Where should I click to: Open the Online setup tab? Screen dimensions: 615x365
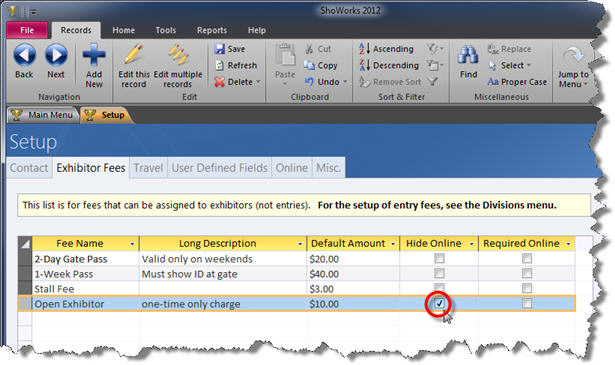click(x=291, y=168)
